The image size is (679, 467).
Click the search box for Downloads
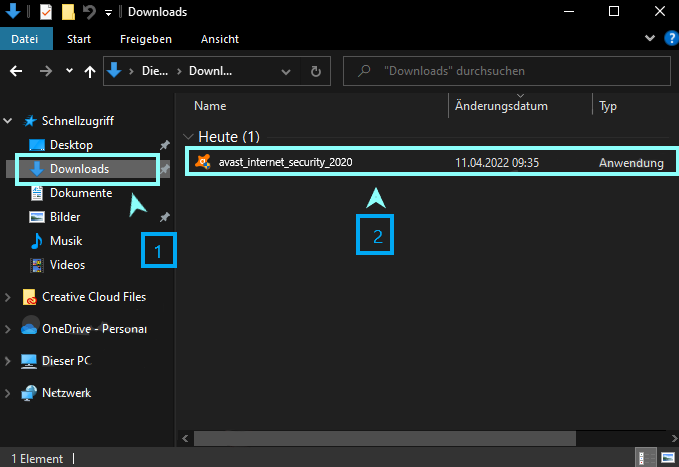[x=507, y=71]
